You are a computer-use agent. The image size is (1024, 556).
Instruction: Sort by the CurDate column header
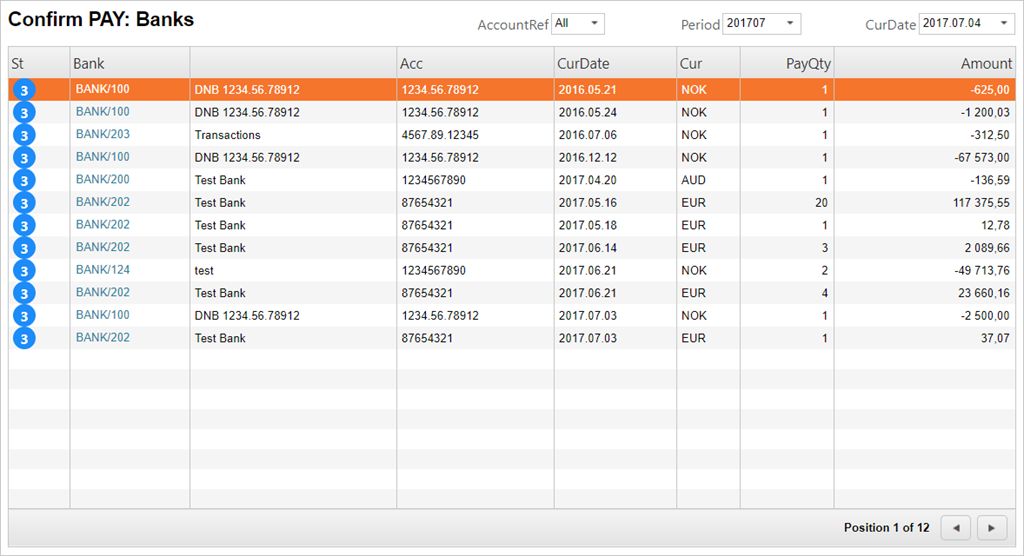point(583,63)
